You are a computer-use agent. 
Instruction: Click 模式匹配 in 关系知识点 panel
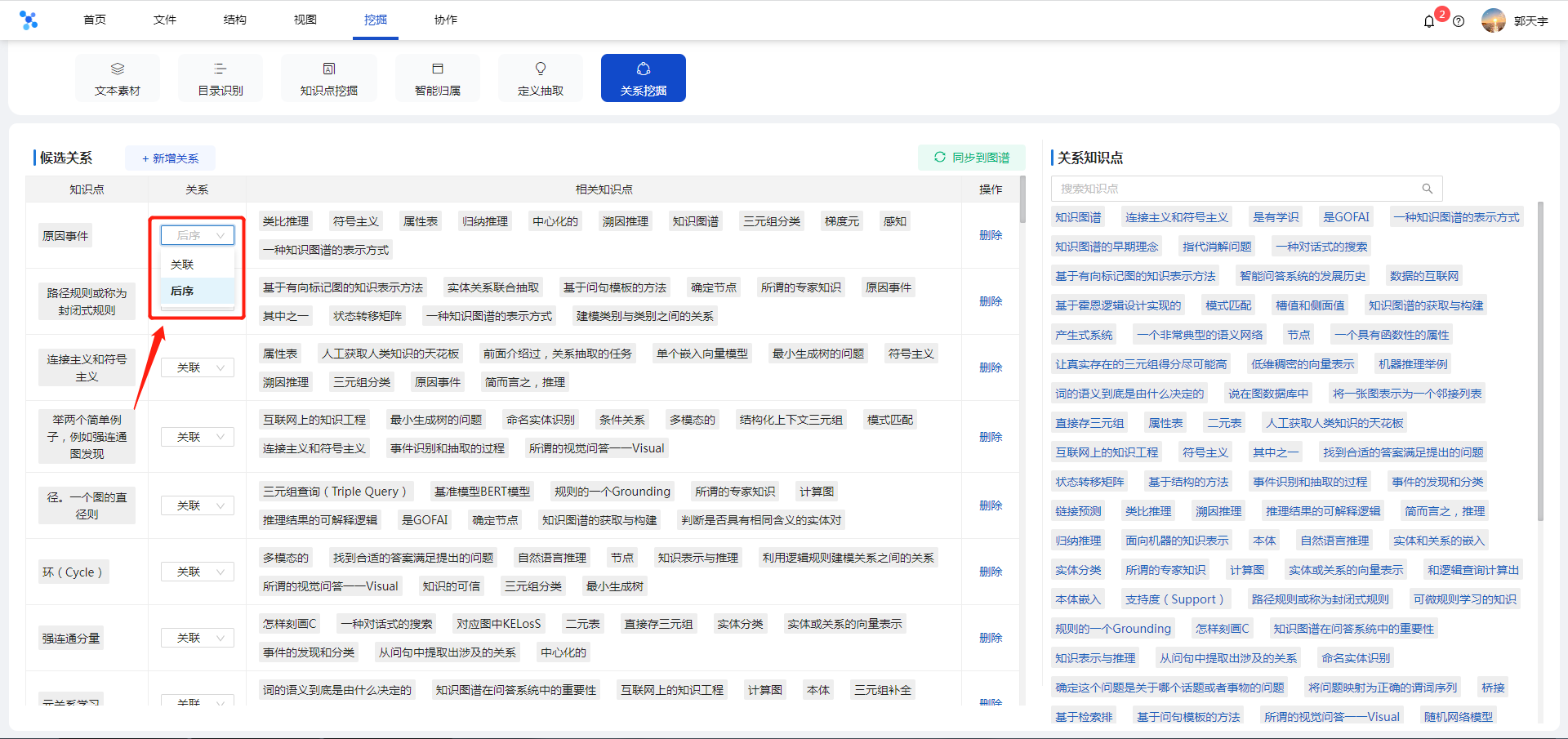pos(1228,305)
